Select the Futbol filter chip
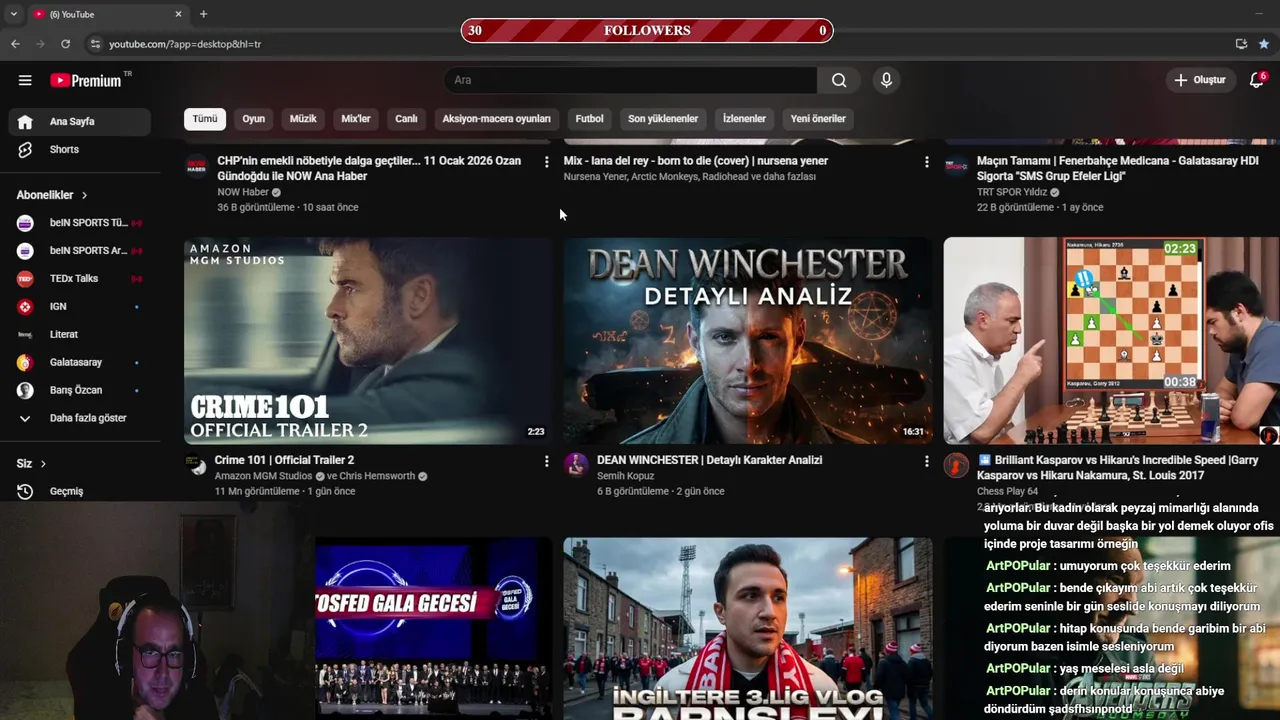The image size is (1280, 720). coord(589,119)
